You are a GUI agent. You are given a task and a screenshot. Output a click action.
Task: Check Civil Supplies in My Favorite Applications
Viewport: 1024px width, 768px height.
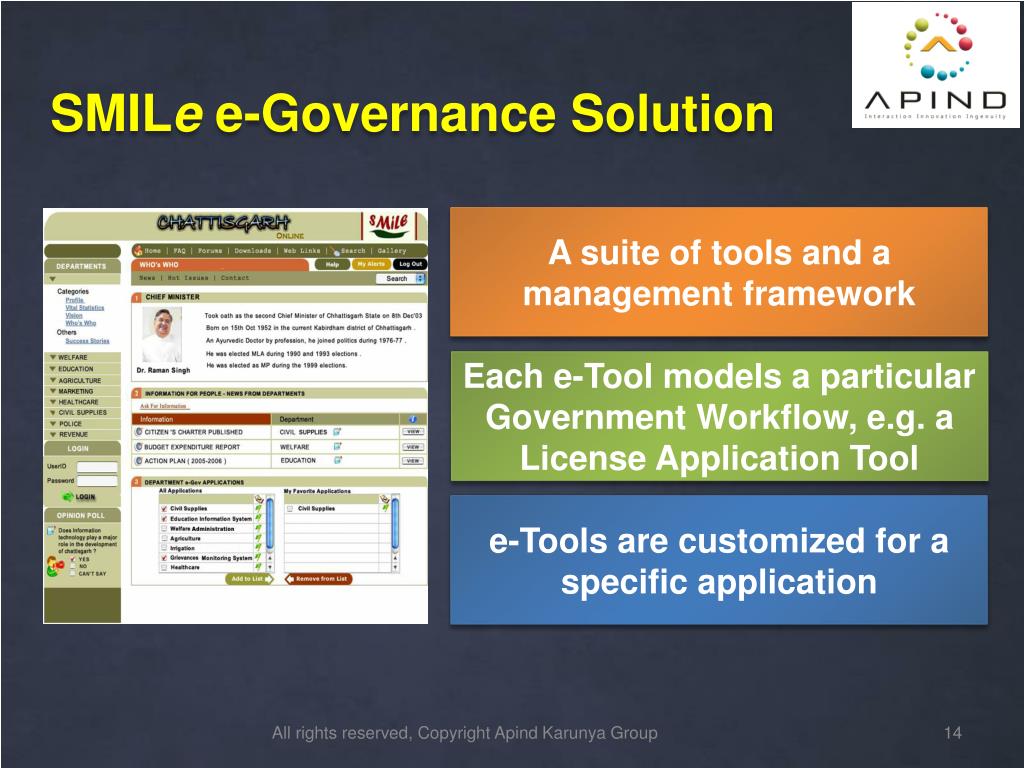coord(289,509)
